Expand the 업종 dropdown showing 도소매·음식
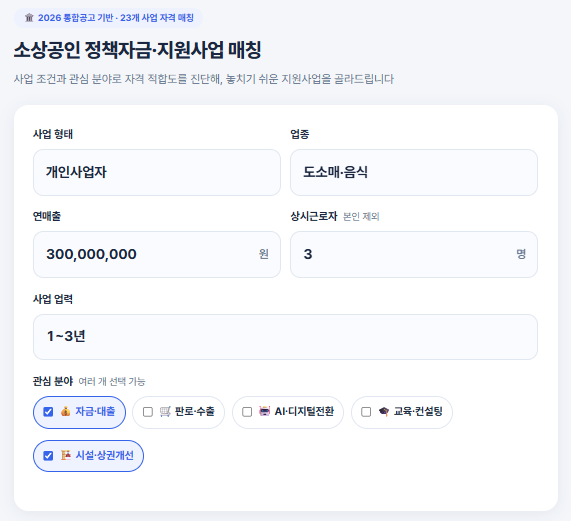Viewport: 571px width, 521px height. coord(414,172)
